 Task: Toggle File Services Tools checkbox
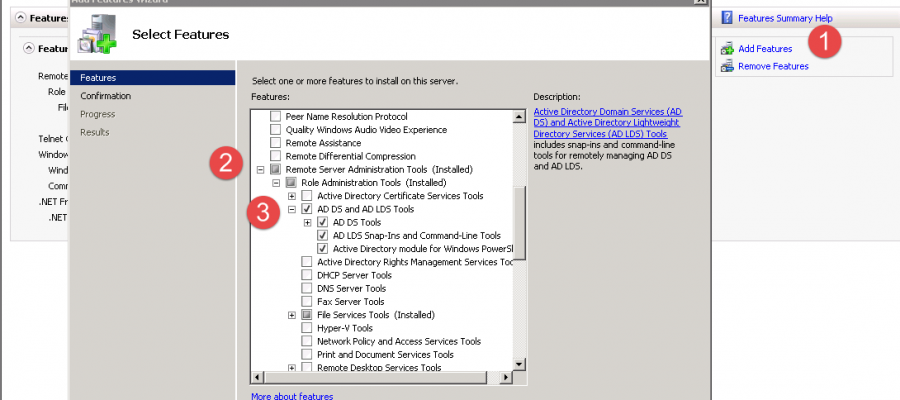307,314
